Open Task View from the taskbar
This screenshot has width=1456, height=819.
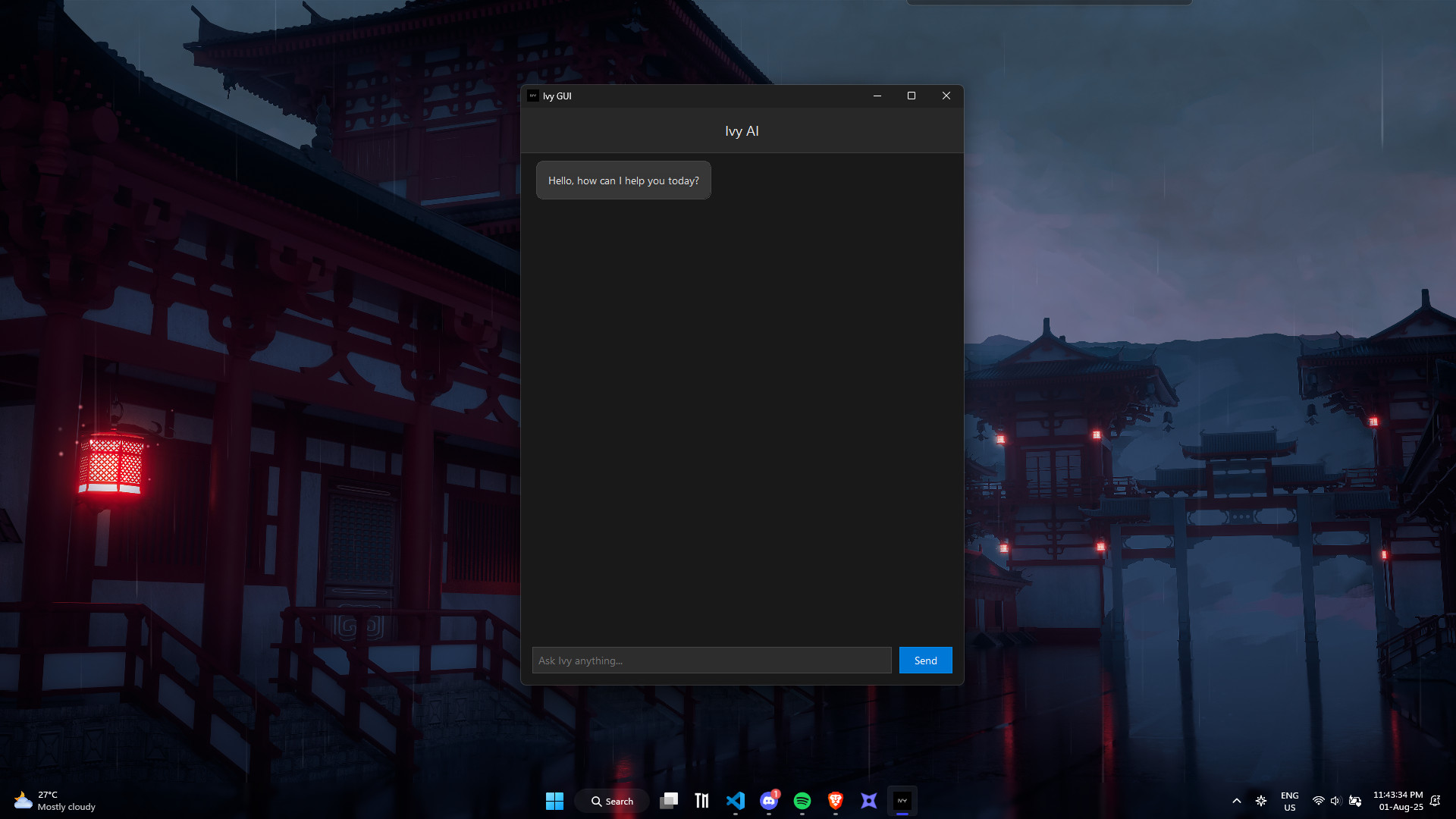(x=668, y=800)
